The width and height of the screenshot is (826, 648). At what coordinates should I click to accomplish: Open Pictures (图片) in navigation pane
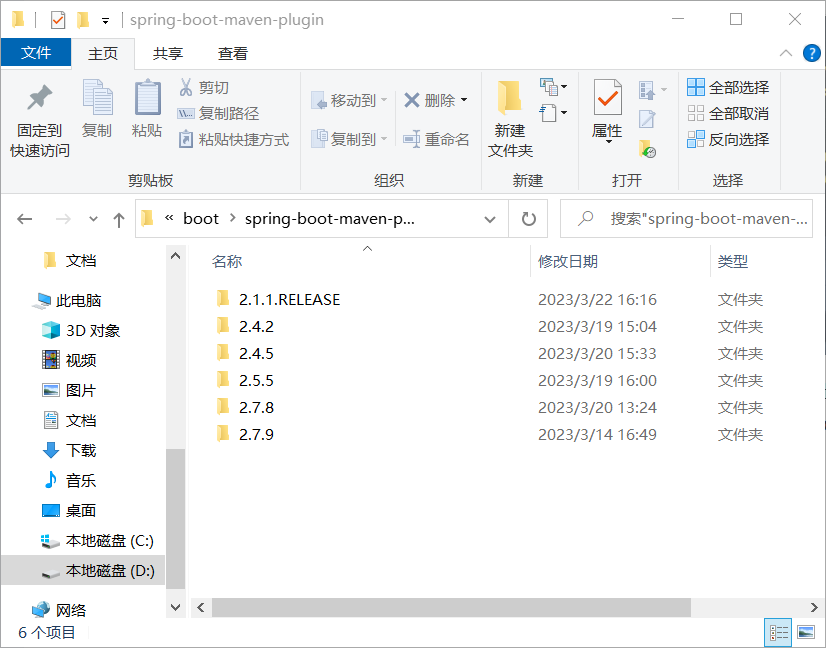[x=70, y=390]
